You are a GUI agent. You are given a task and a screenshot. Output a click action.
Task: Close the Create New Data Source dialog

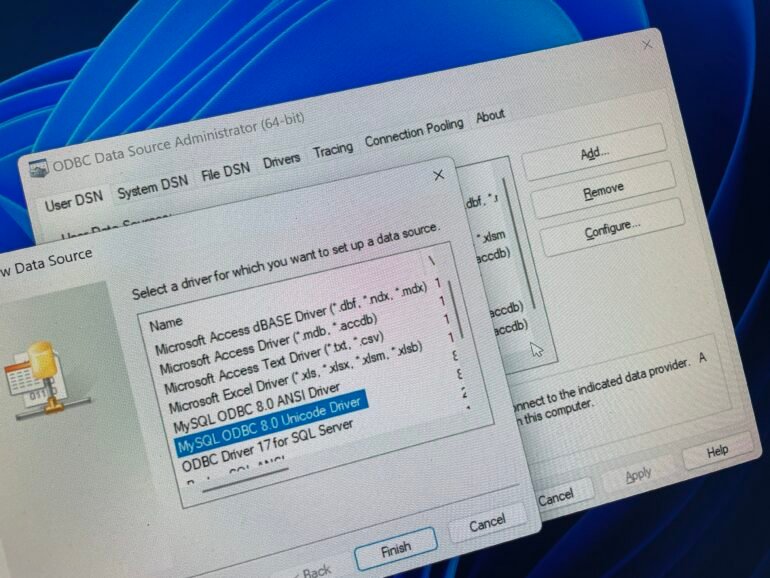click(438, 176)
